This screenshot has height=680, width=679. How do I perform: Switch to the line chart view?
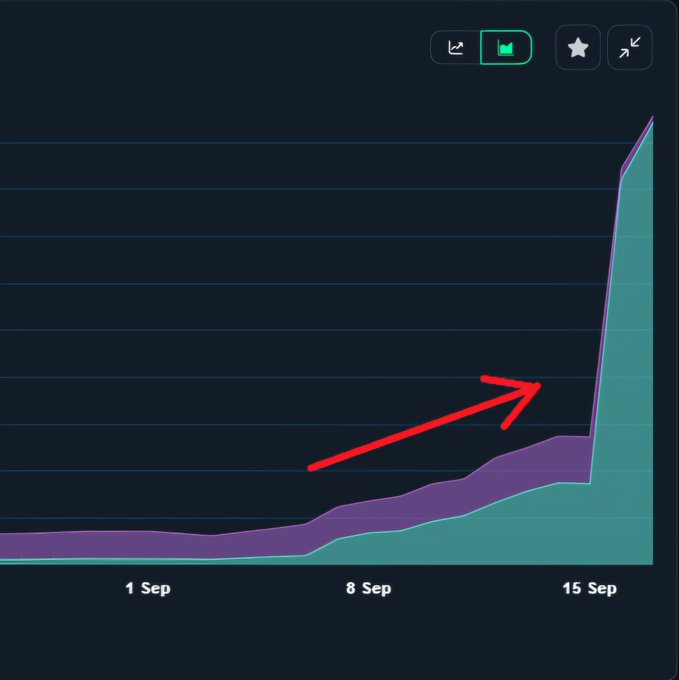[x=456, y=48]
